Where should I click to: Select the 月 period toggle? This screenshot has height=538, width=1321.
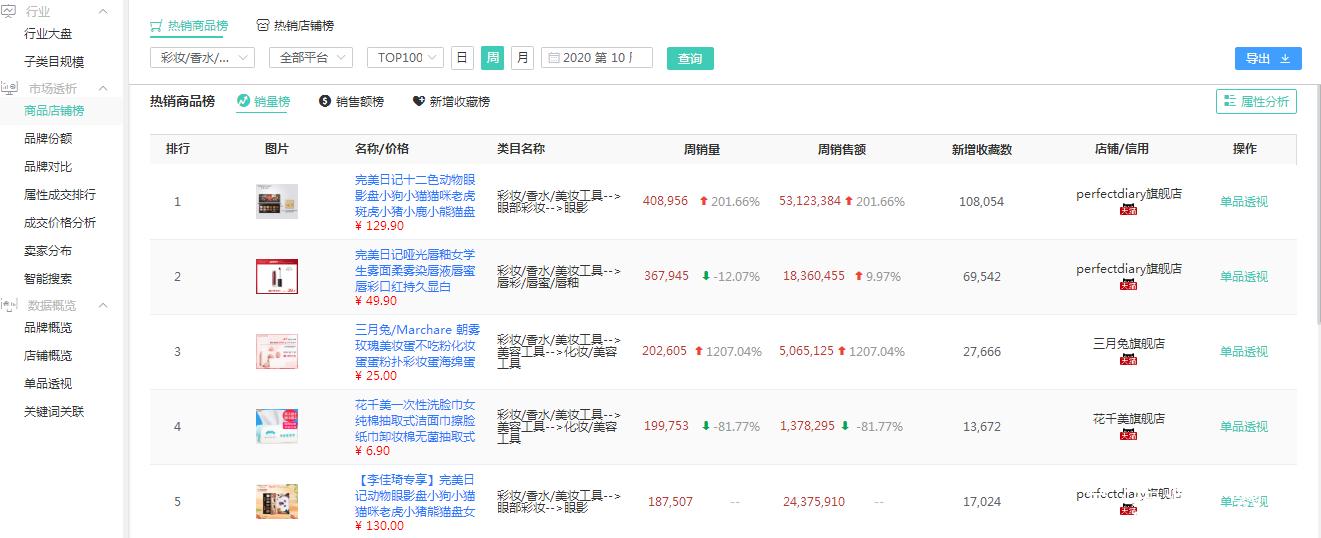[522, 58]
